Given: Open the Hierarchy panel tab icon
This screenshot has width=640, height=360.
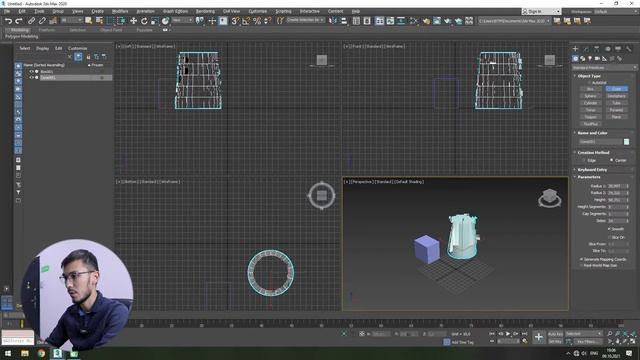Looking at the screenshot, I should click(x=597, y=49).
